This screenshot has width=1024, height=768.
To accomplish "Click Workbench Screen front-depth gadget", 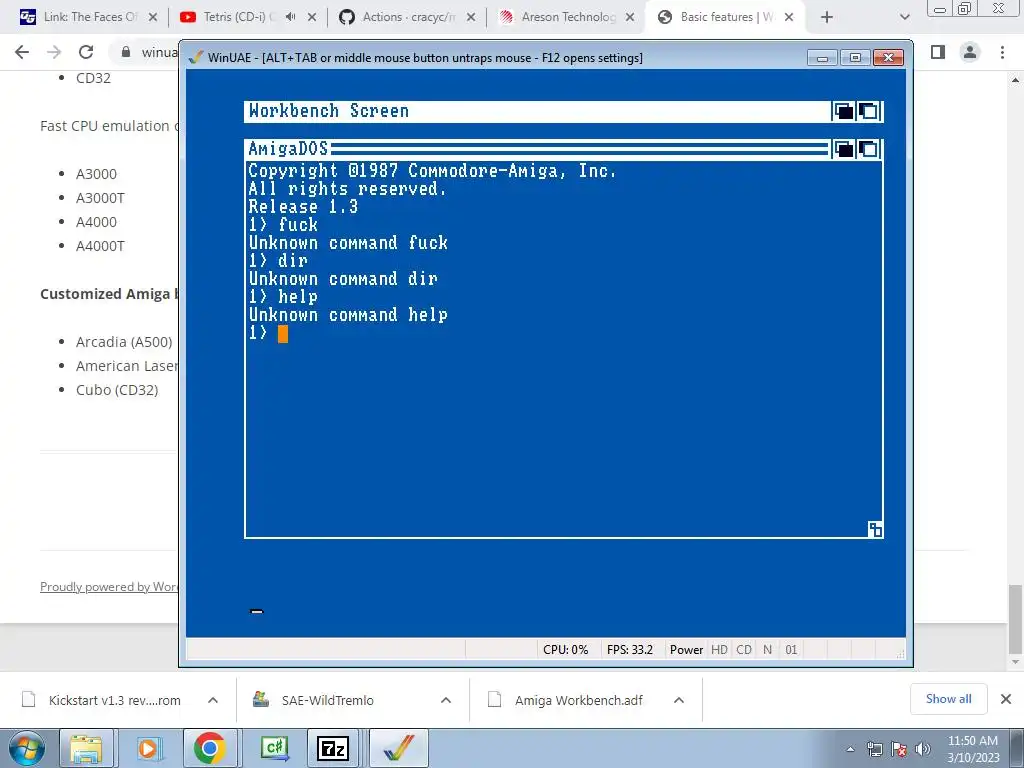I will click(x=869, y=111).
